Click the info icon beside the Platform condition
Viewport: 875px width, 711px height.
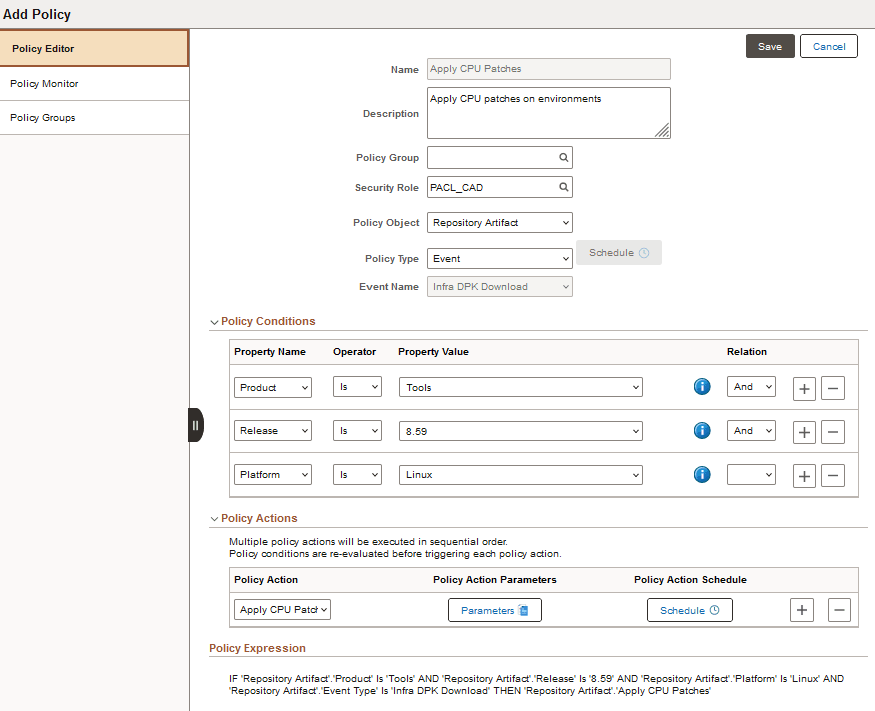click(701, 475)
